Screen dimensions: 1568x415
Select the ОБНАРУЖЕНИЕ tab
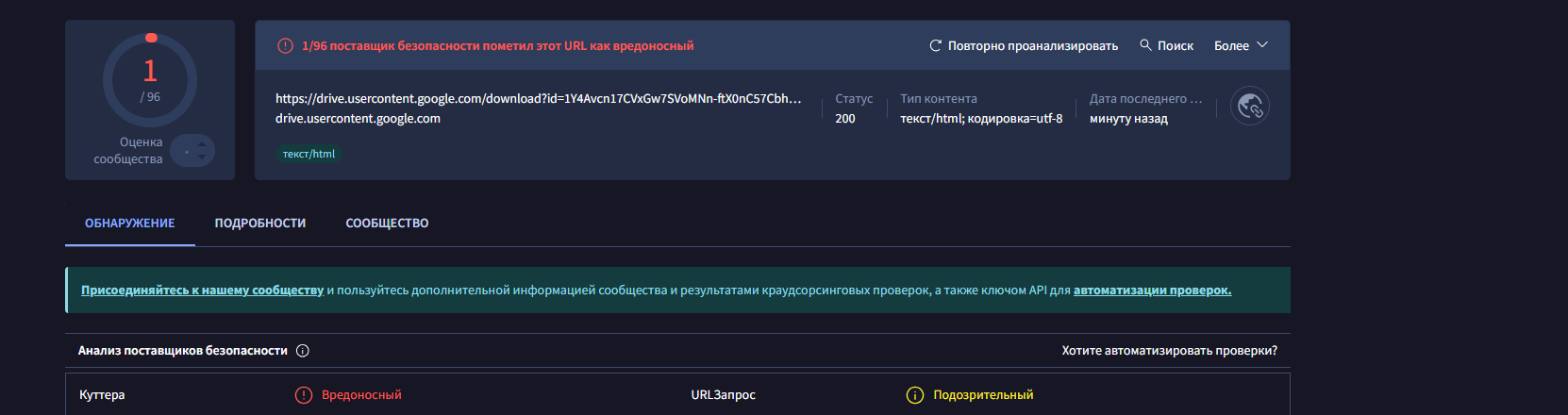pos(130,224)
